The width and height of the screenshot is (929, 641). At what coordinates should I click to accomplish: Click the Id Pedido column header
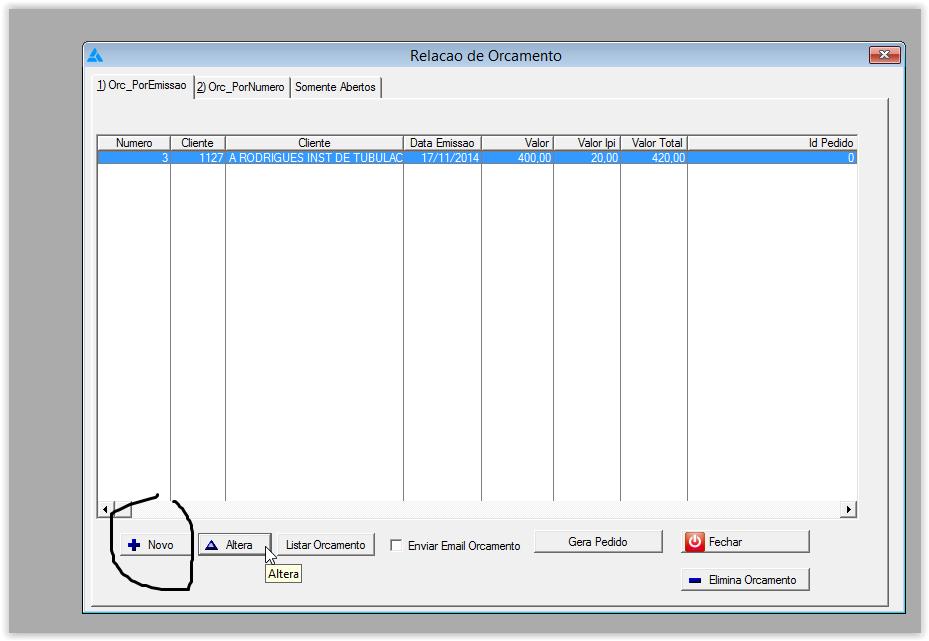pos(773,143)
